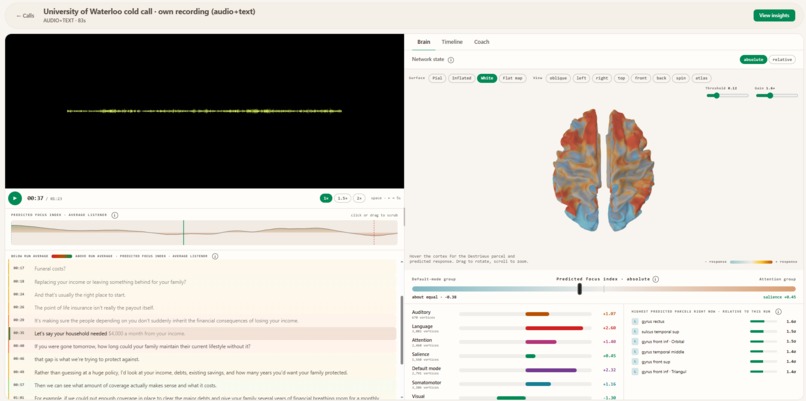Viewport: 806px width, 401px height.
Task: Jump to line 'The point of life insurance'
Action: tap(203, 307)
